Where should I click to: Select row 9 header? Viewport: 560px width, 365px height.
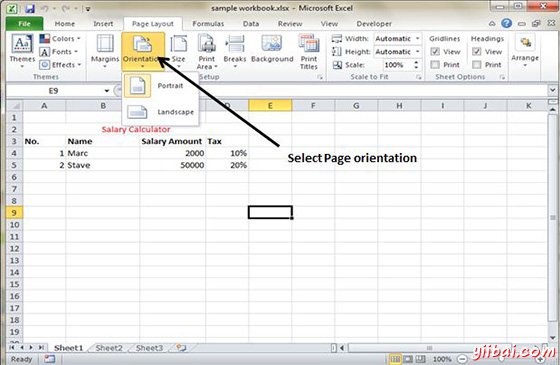14,212
